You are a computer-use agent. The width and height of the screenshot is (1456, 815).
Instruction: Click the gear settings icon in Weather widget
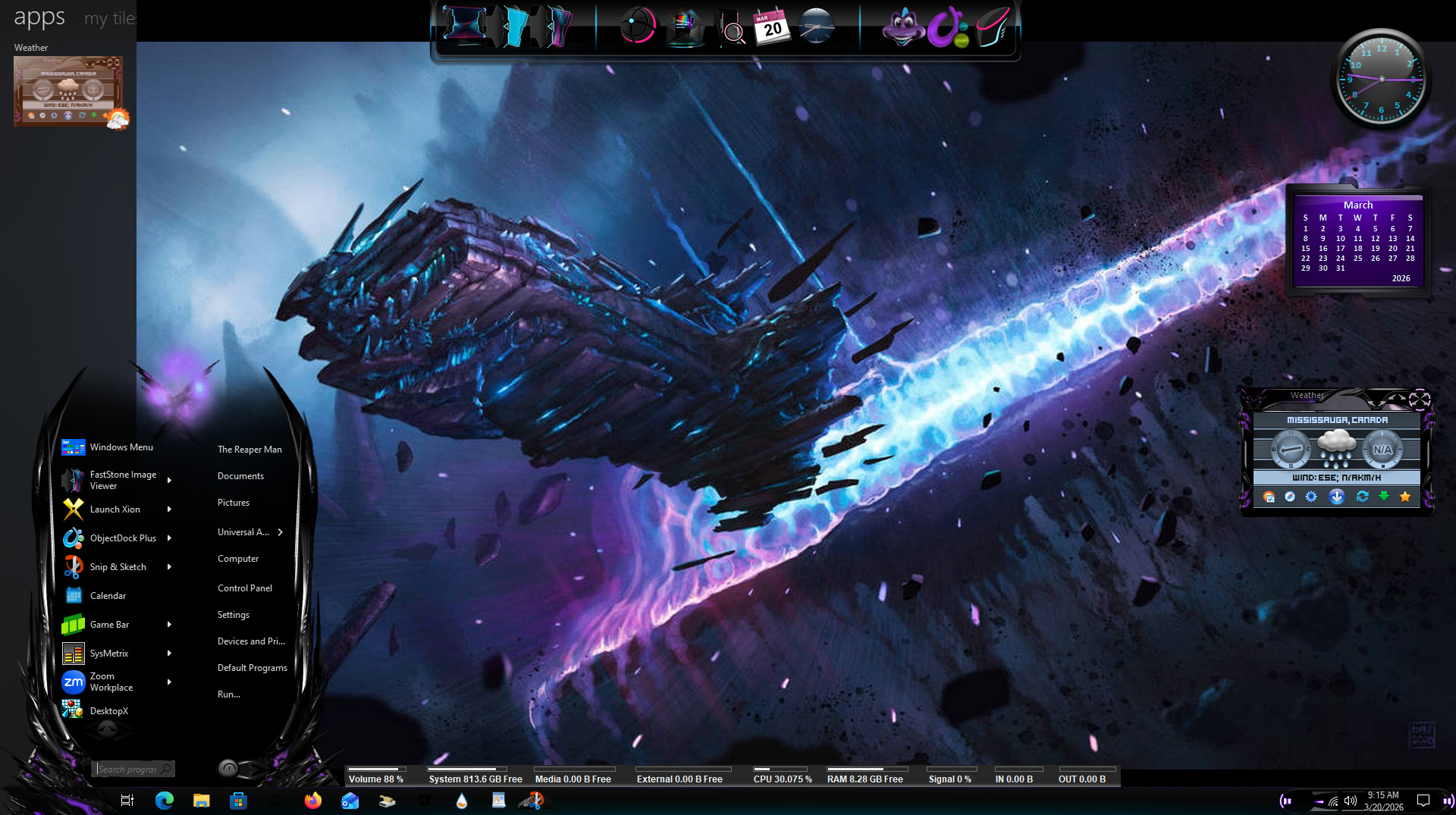pos(1311,497)
